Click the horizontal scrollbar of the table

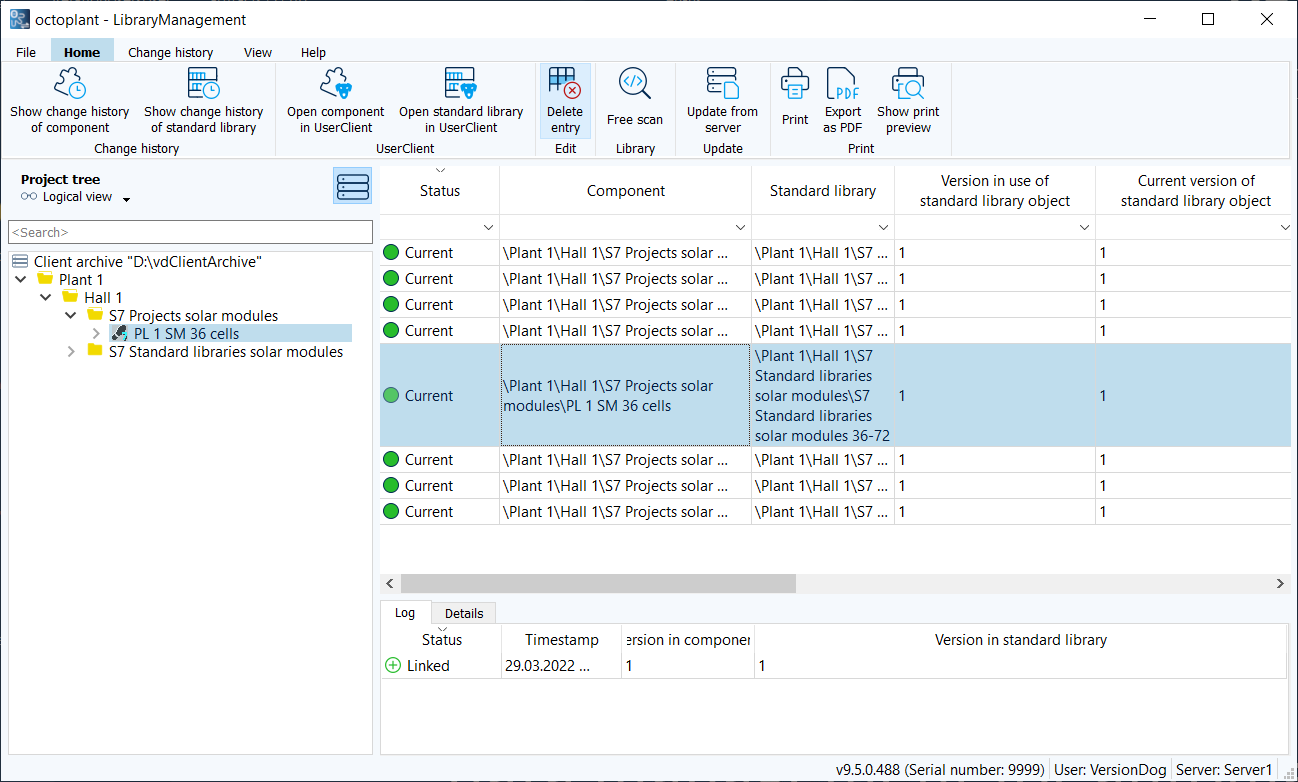click(x=598, y=583)
